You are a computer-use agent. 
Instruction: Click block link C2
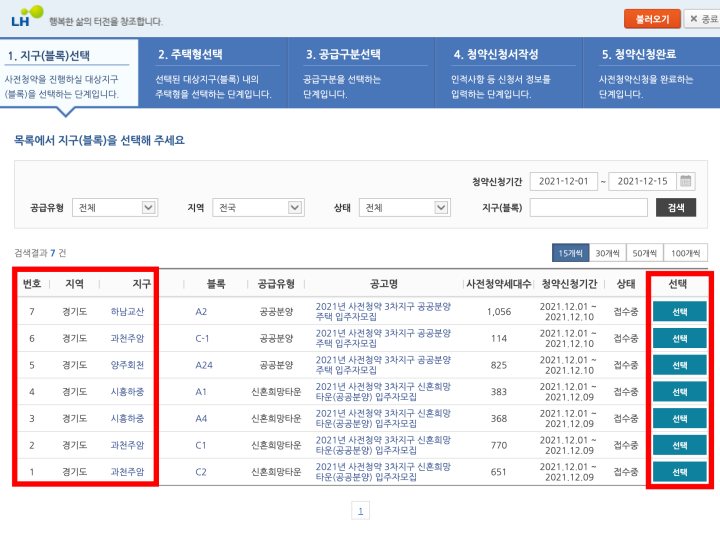pos(201,472)
